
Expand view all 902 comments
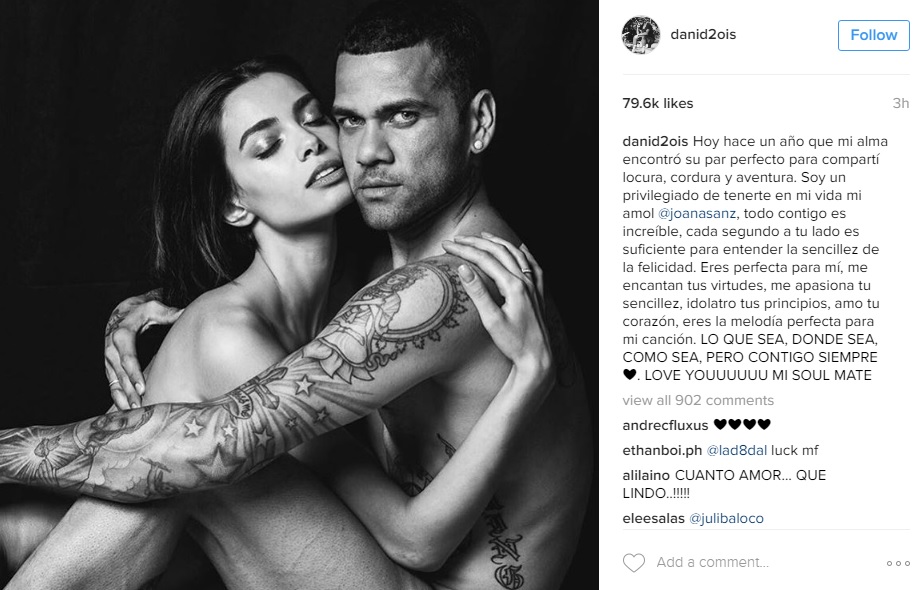tap(698, 400)
